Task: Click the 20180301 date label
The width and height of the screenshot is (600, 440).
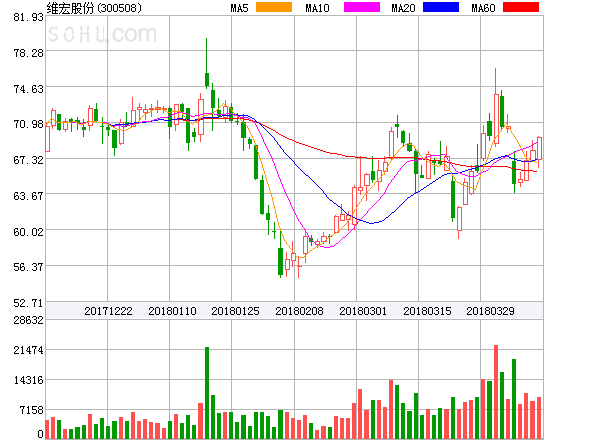Action: pyautogui.click(x=363, y=311)
